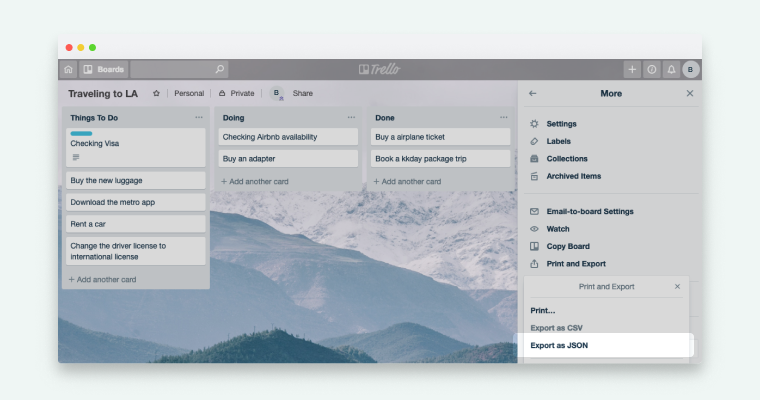Click the Share button
Image resolution: width=760 pixels, height=400 pixels.
pyautogui.click(x=302, y=93)
